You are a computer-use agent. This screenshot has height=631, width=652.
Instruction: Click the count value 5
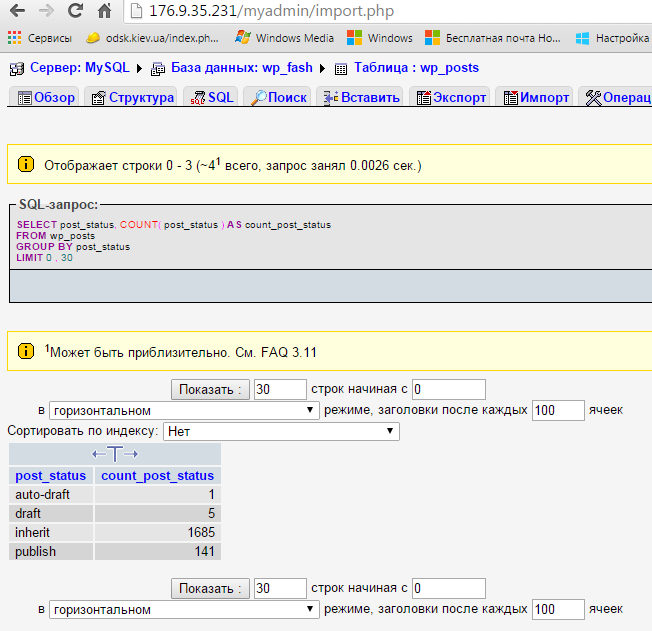211,513
